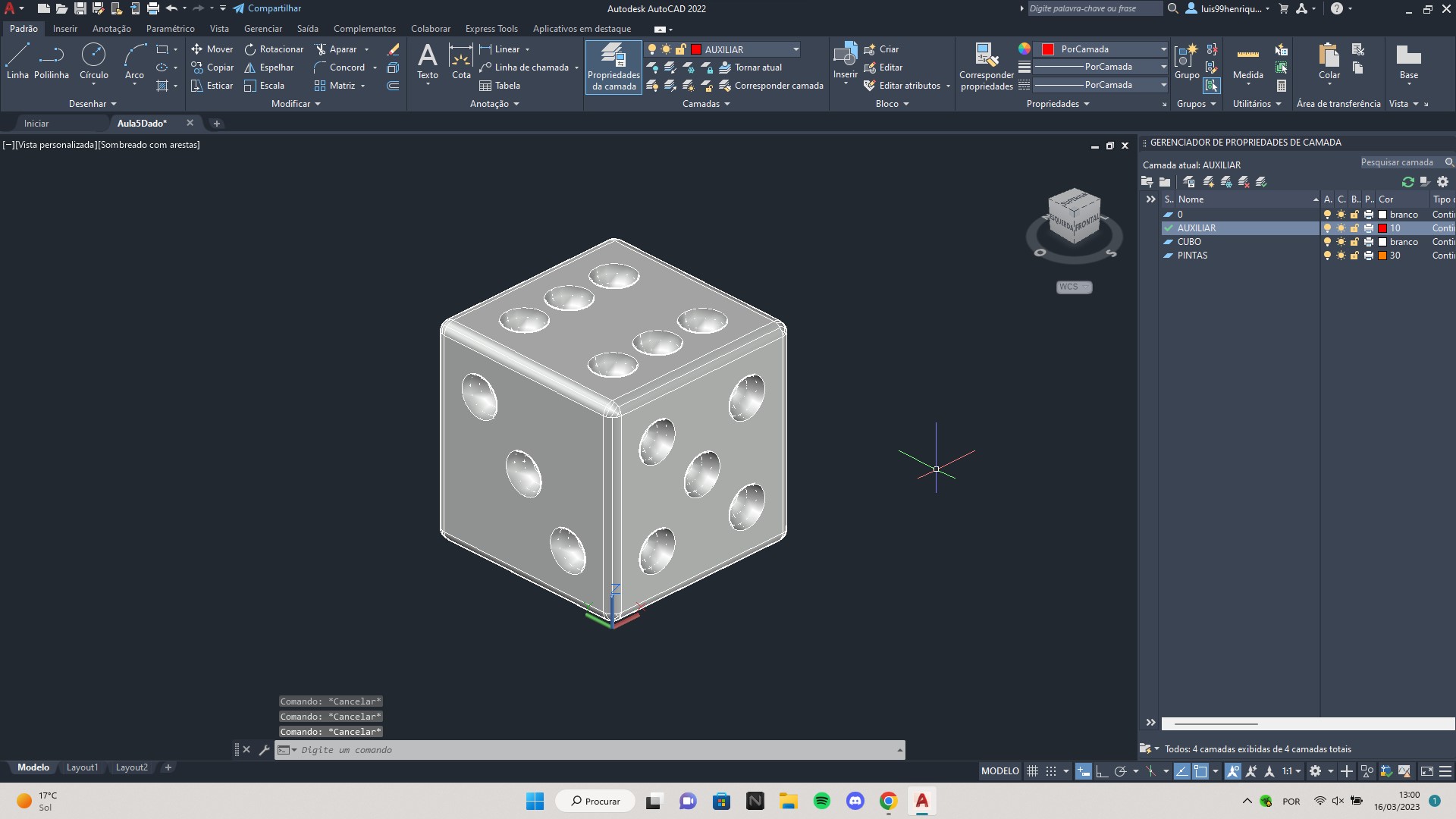Click the Inserir block button
This screenshot has width=1456, height=819.
tap(845, 61)
